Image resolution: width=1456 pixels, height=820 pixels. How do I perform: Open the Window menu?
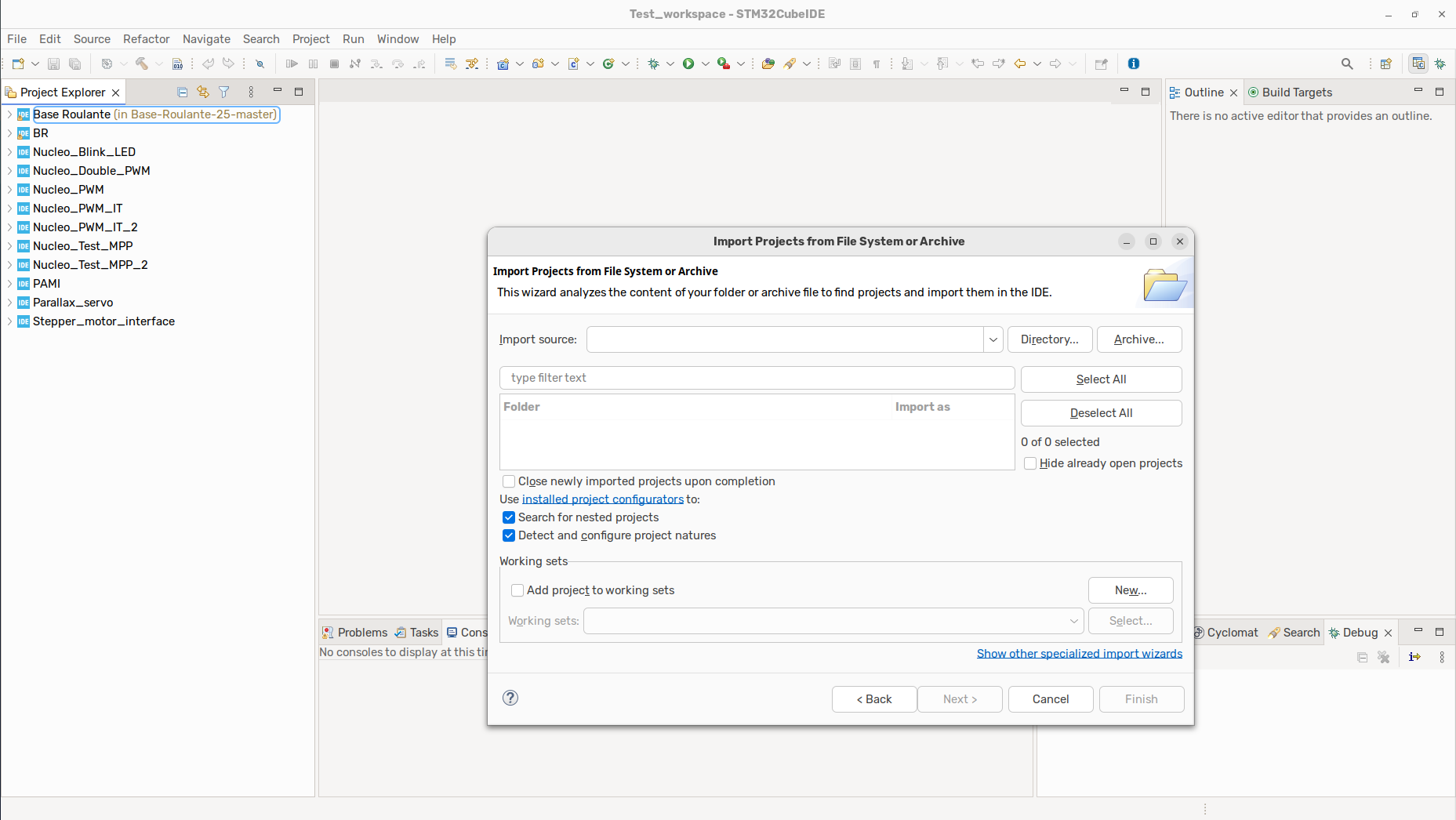[398, 39]
